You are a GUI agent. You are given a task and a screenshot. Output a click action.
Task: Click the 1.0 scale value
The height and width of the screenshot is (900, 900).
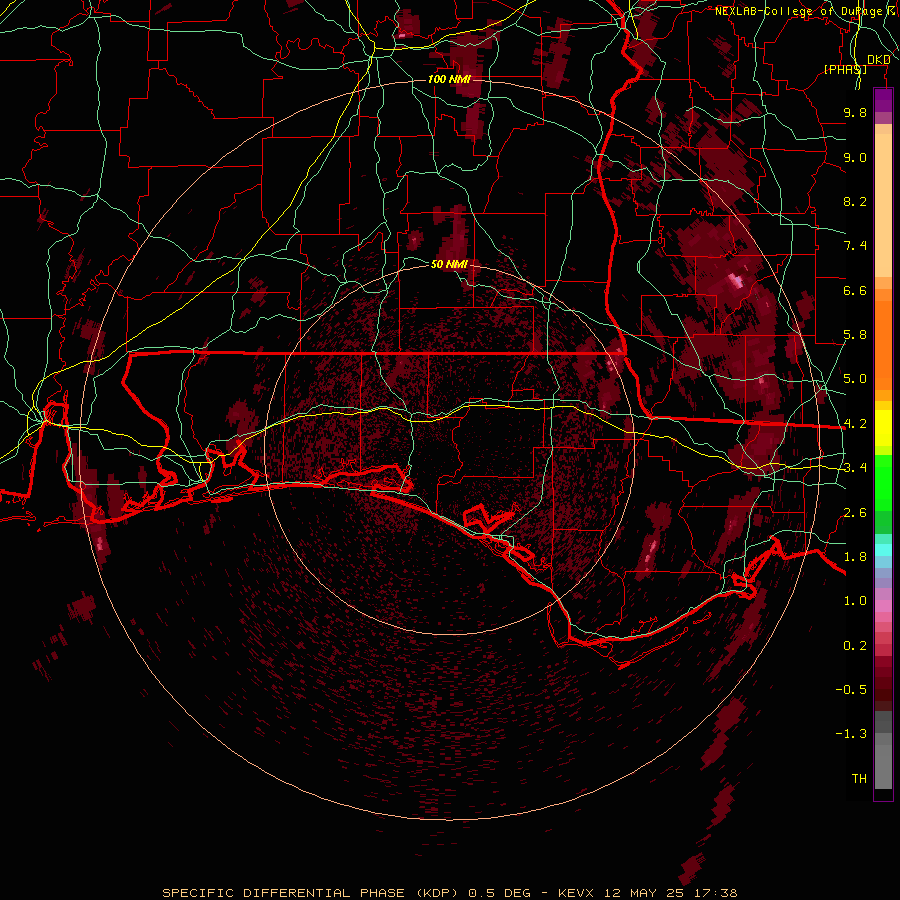coord(855,601)
